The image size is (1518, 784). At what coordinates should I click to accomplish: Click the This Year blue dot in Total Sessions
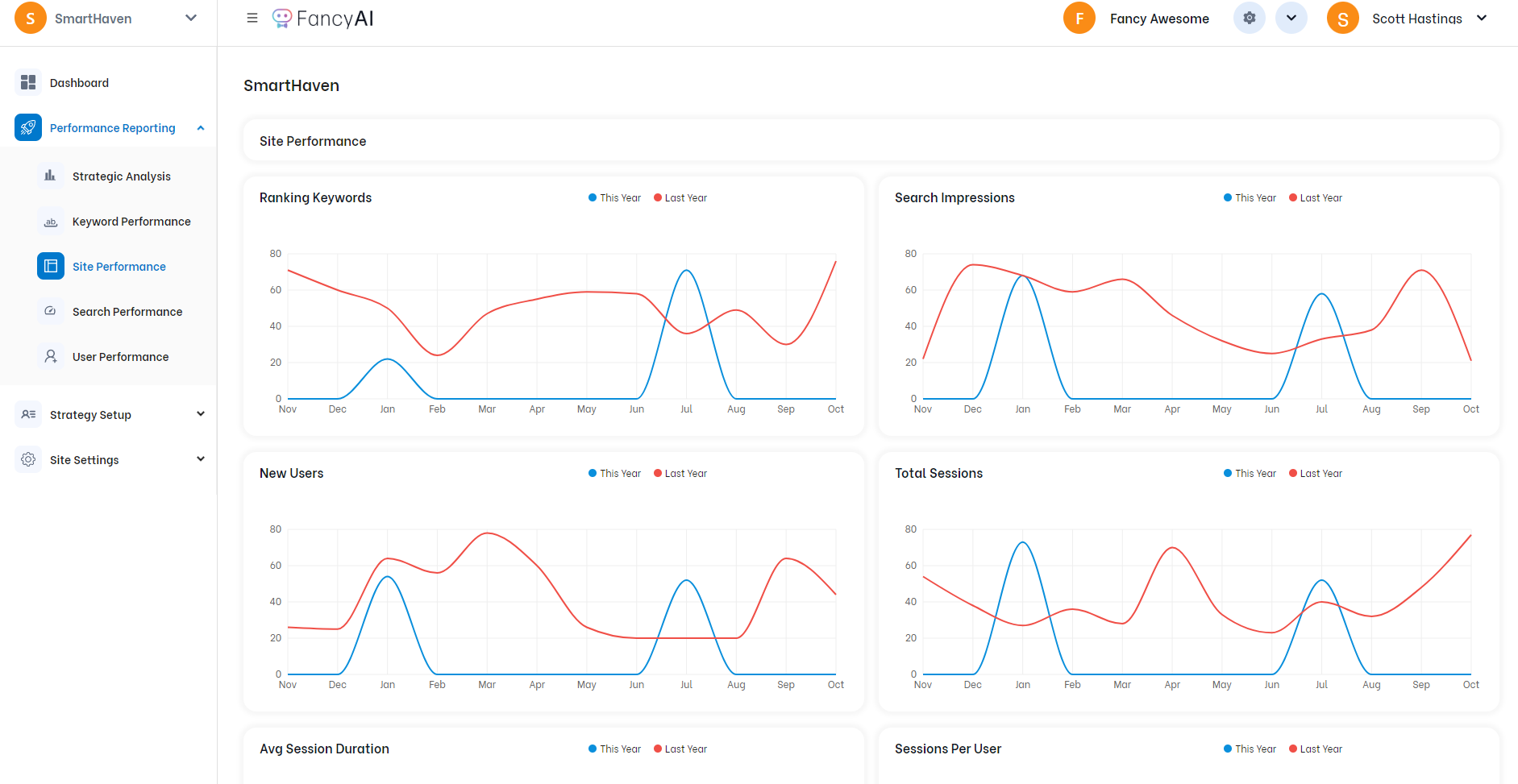click(x=1228, y=474)
